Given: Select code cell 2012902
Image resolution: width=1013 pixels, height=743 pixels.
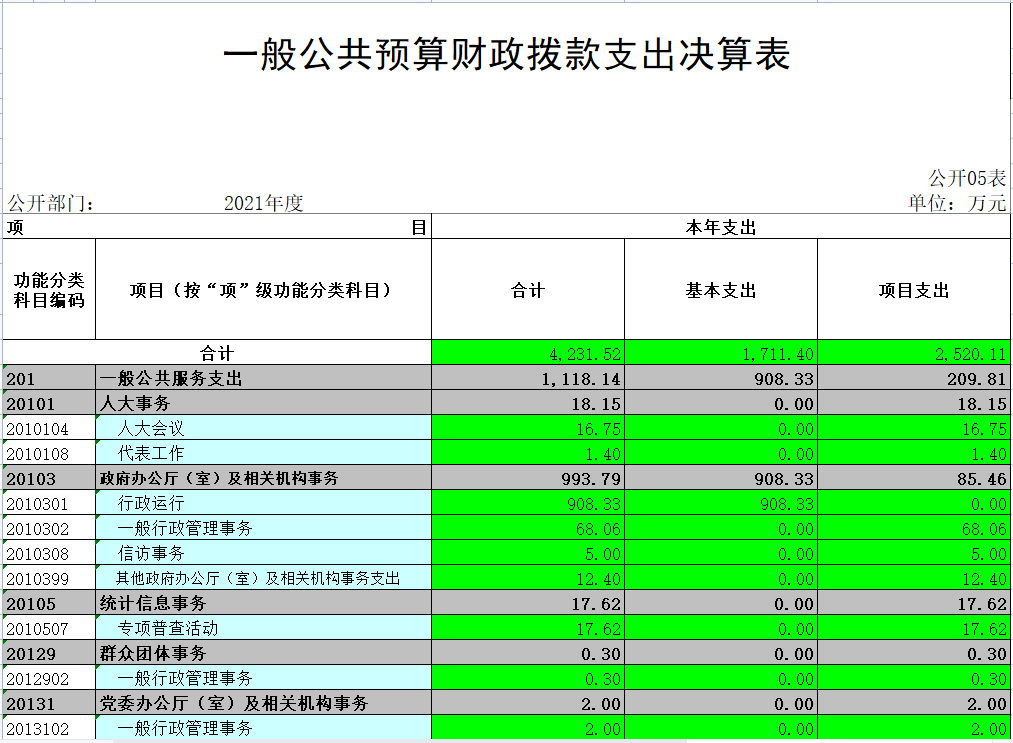Looking at the screenshot, I should tap(49, 678).
